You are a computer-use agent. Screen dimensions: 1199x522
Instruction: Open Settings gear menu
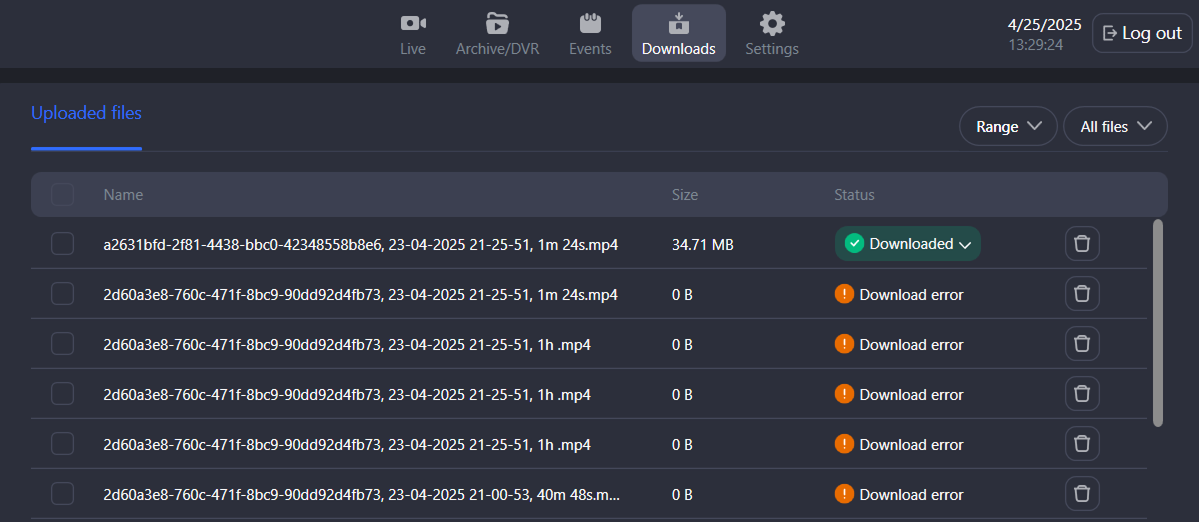(771, 34)
